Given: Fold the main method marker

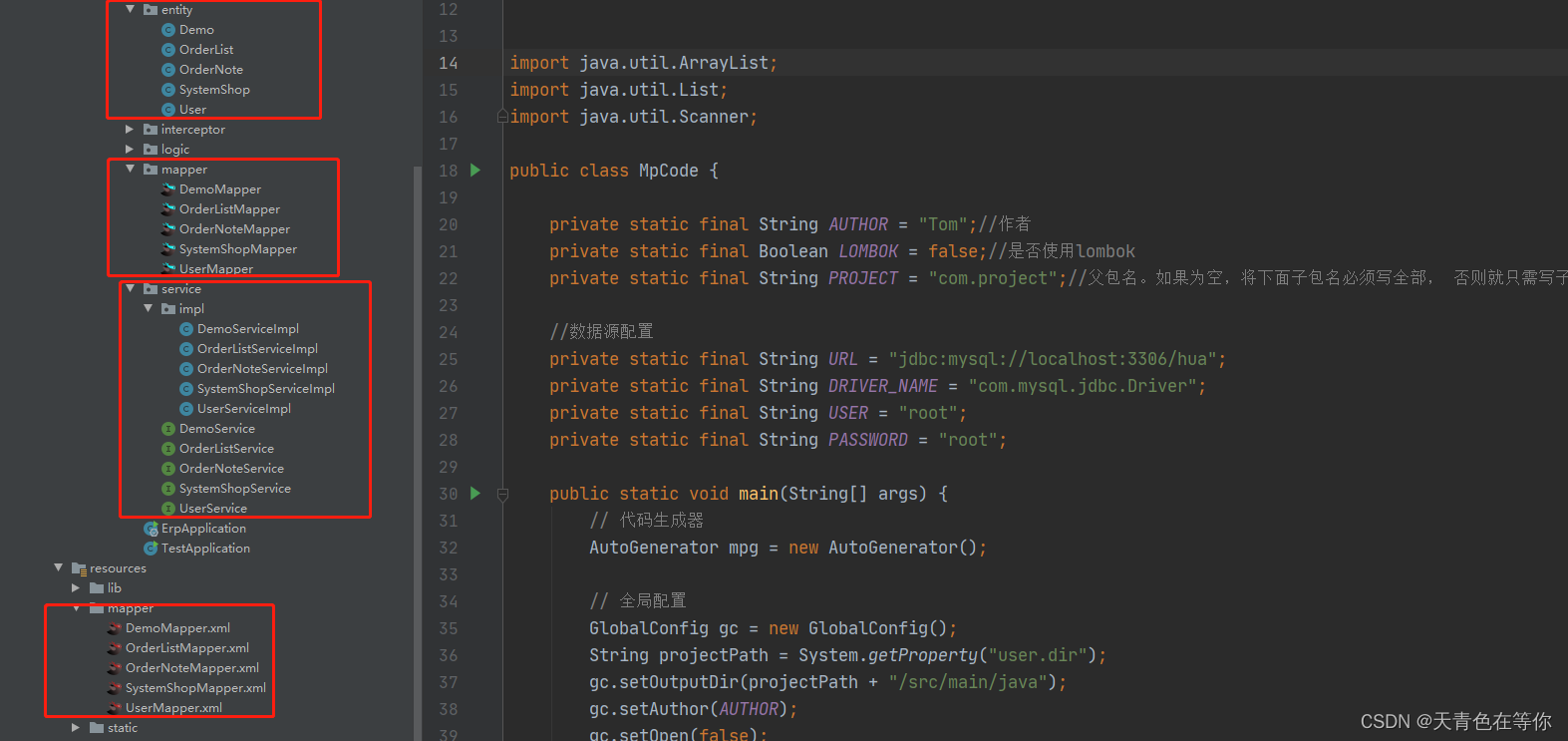Looking at the screenshot, I should click(x=502, y=494).
